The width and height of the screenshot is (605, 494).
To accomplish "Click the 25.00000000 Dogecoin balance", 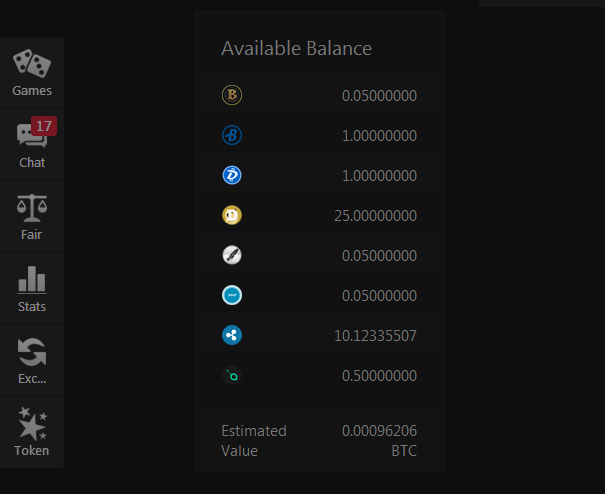I will coord(375,216).
